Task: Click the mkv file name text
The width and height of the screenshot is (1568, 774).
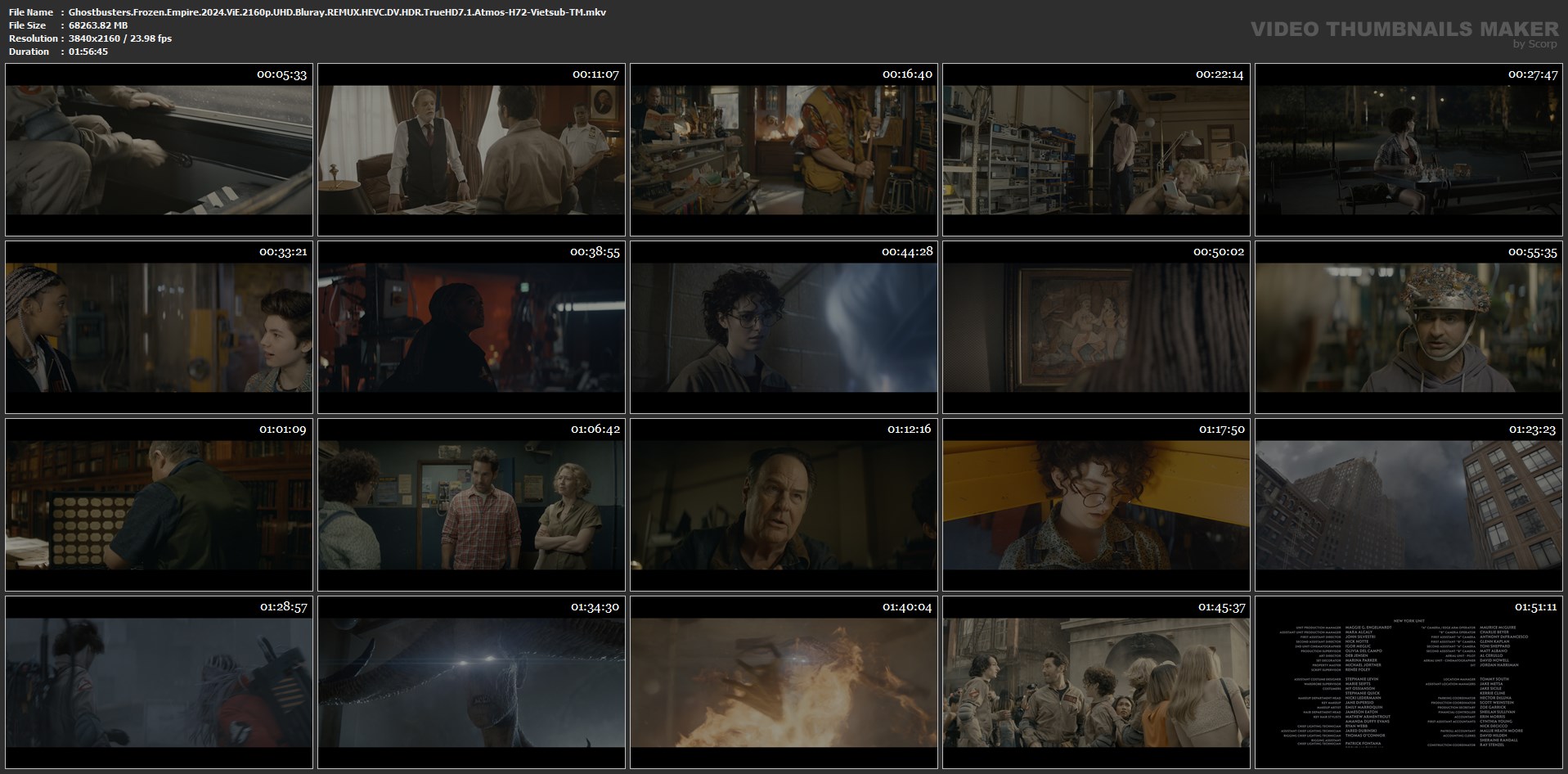Action: 337,12
